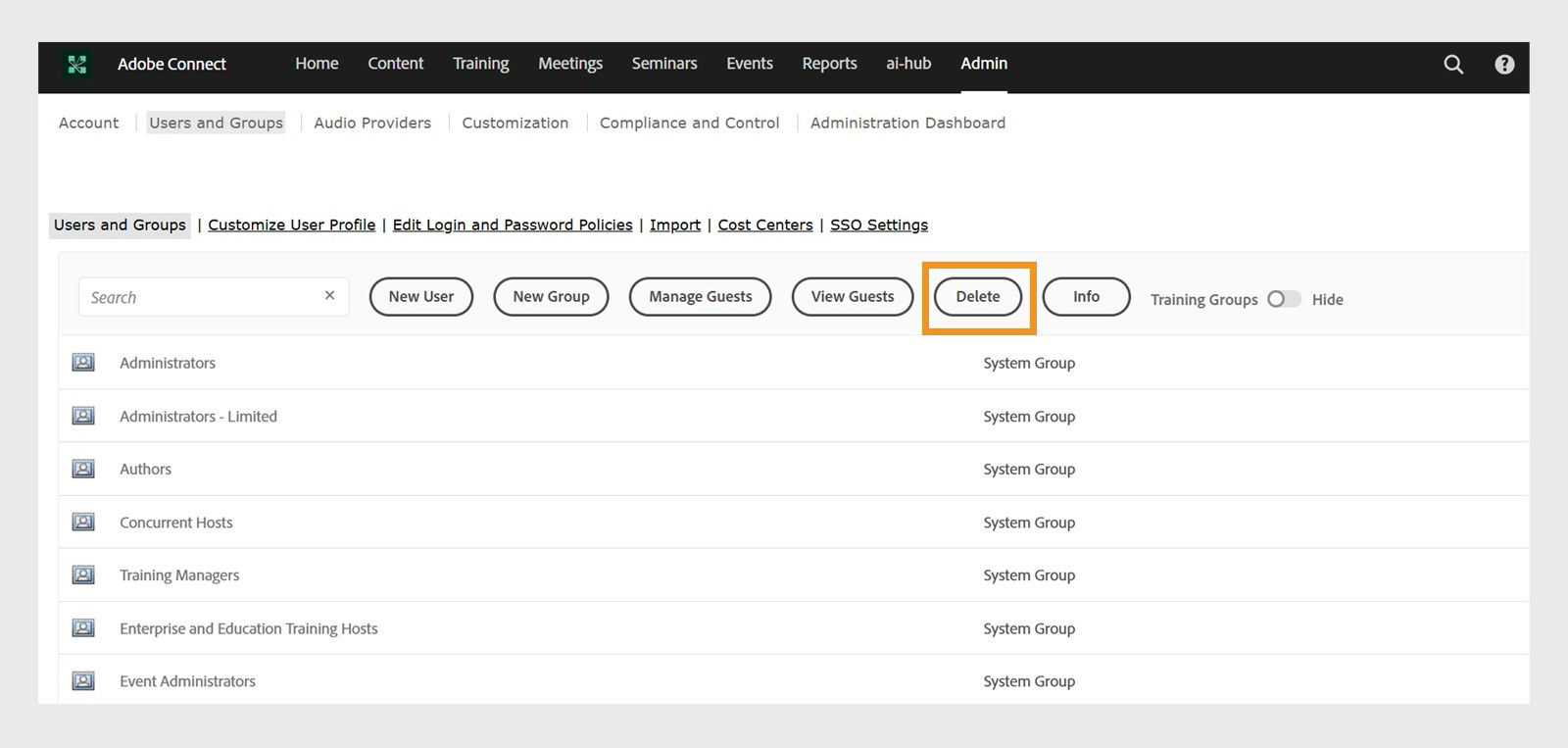The height and width of the screenshot is (748, 1568).
Task: Open the SSO Settings link
Action: tap(879, 224)
